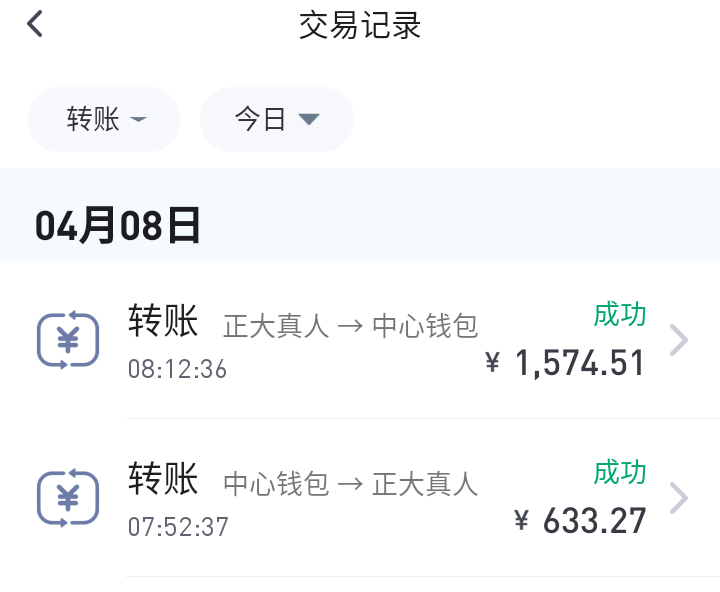Open the 转账 transaction type filter
This screenshot has width=720, height=592.
tap(104, 120)
